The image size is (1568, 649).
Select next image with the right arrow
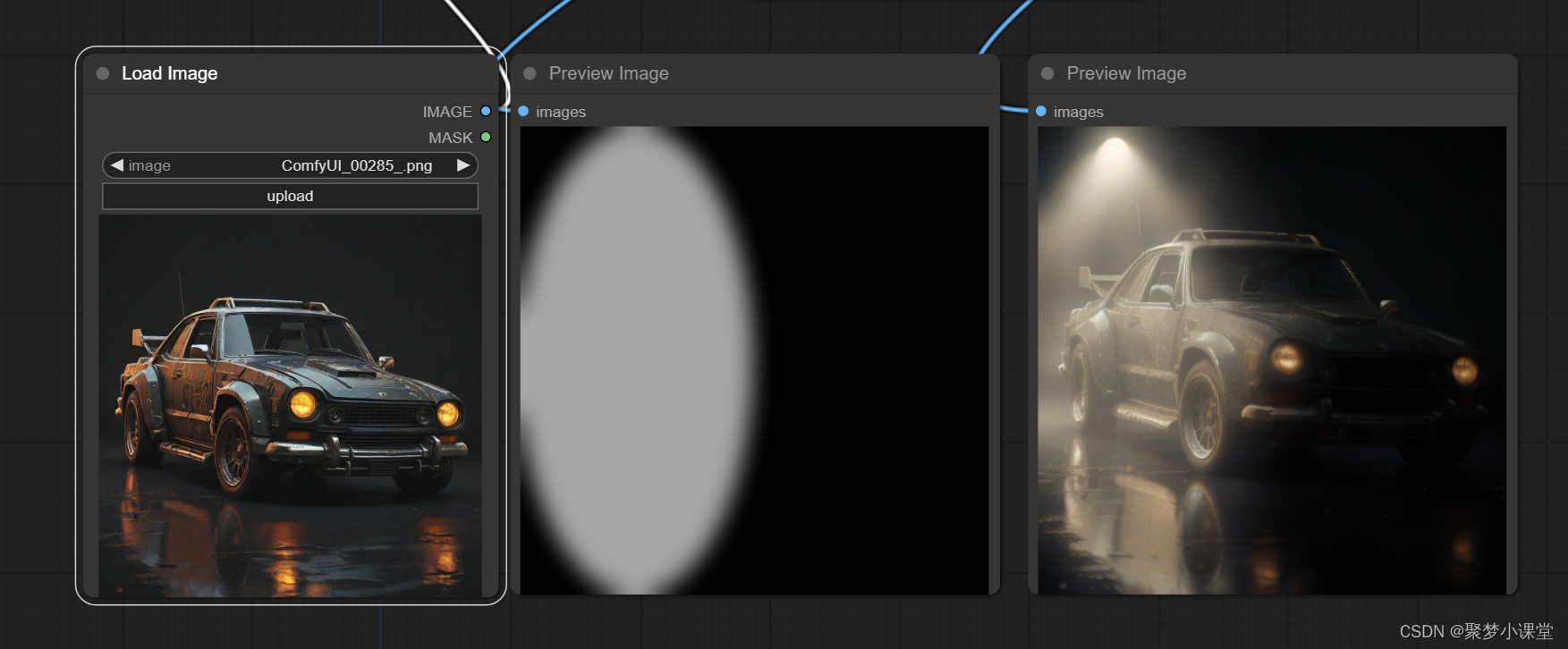[x=463, y=165]
